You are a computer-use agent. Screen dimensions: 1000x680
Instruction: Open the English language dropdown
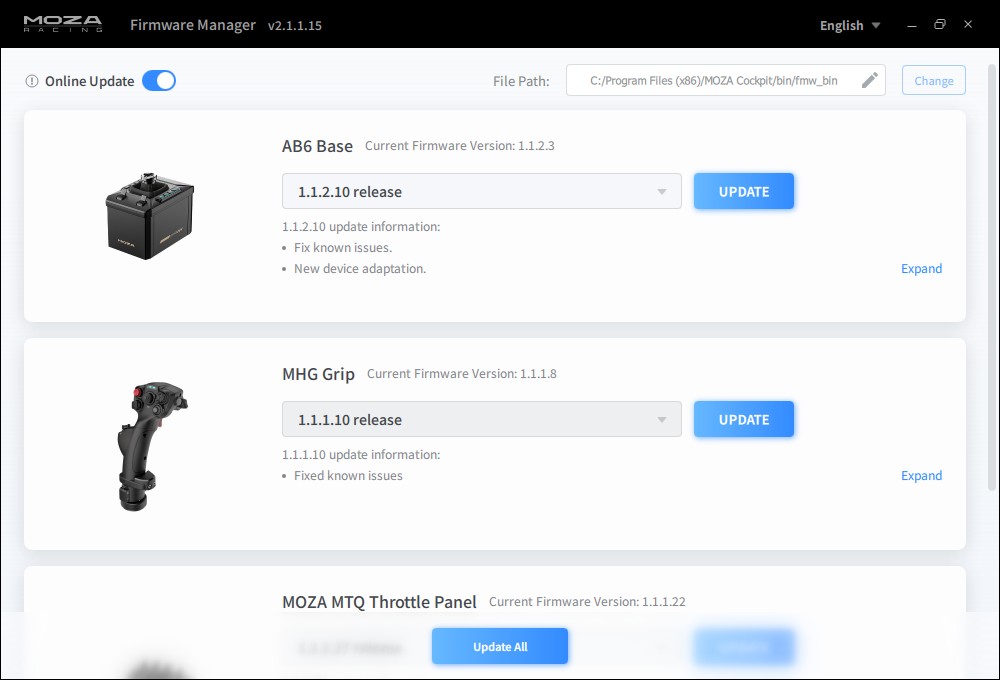point(850,26)
